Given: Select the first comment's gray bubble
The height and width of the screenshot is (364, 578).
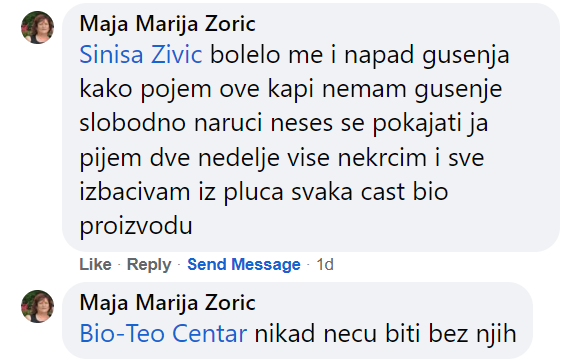Looking at the screenshot, I should tap(311, 128).
